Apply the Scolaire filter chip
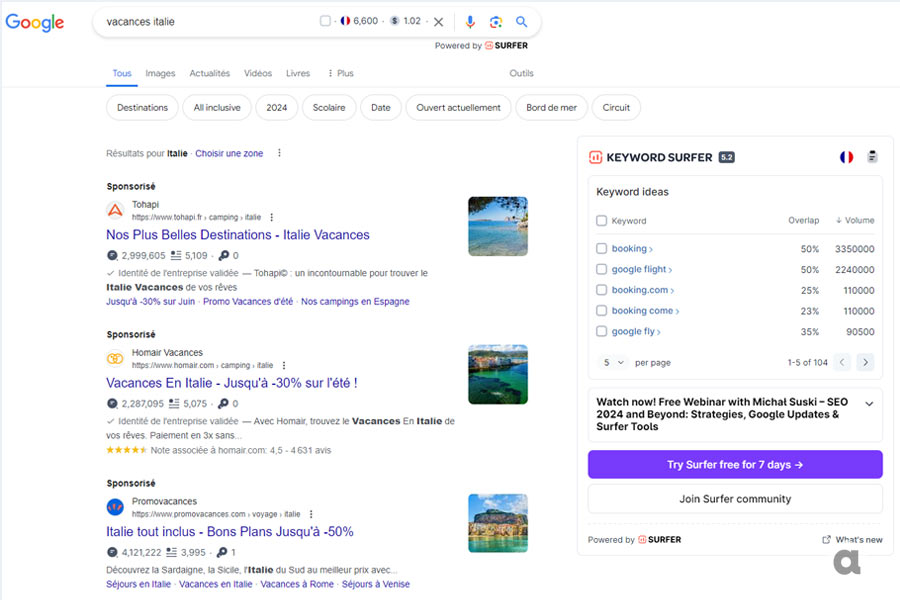This screenshot has width=900, height=600. pos(329,107)
